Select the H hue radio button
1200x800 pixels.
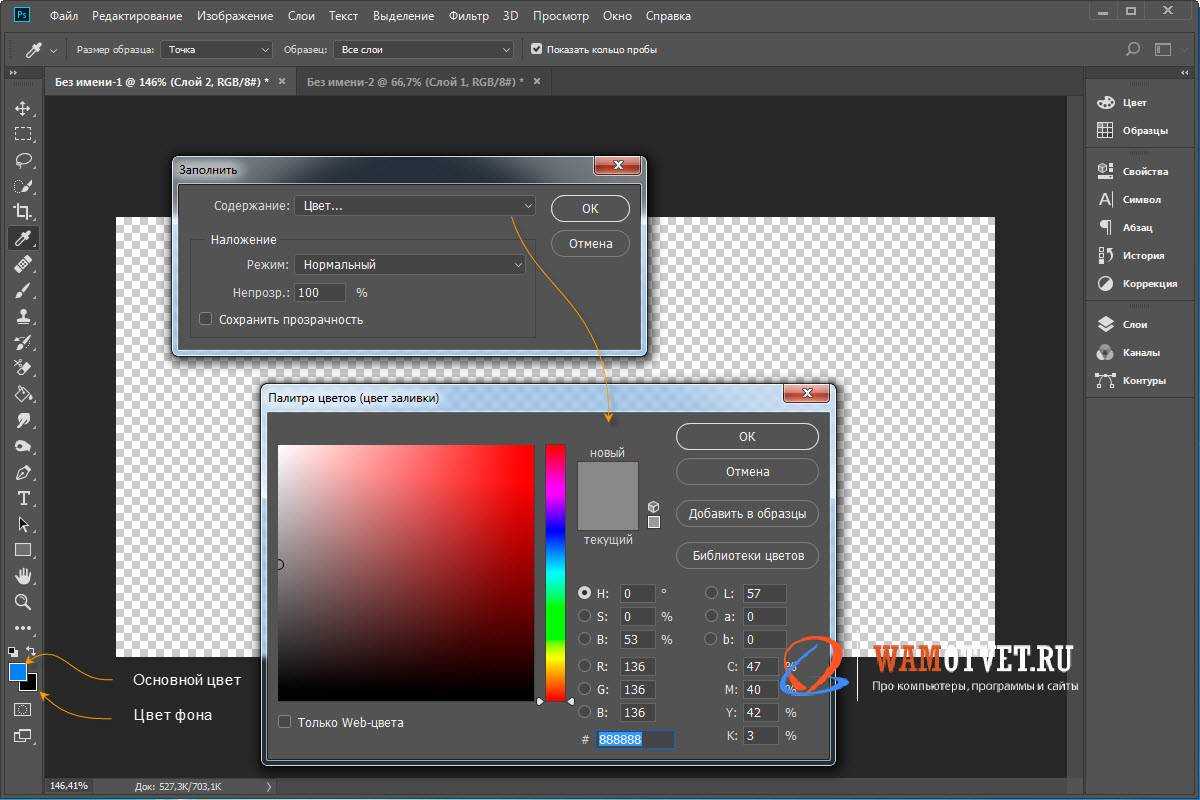(x=585, y=593)
